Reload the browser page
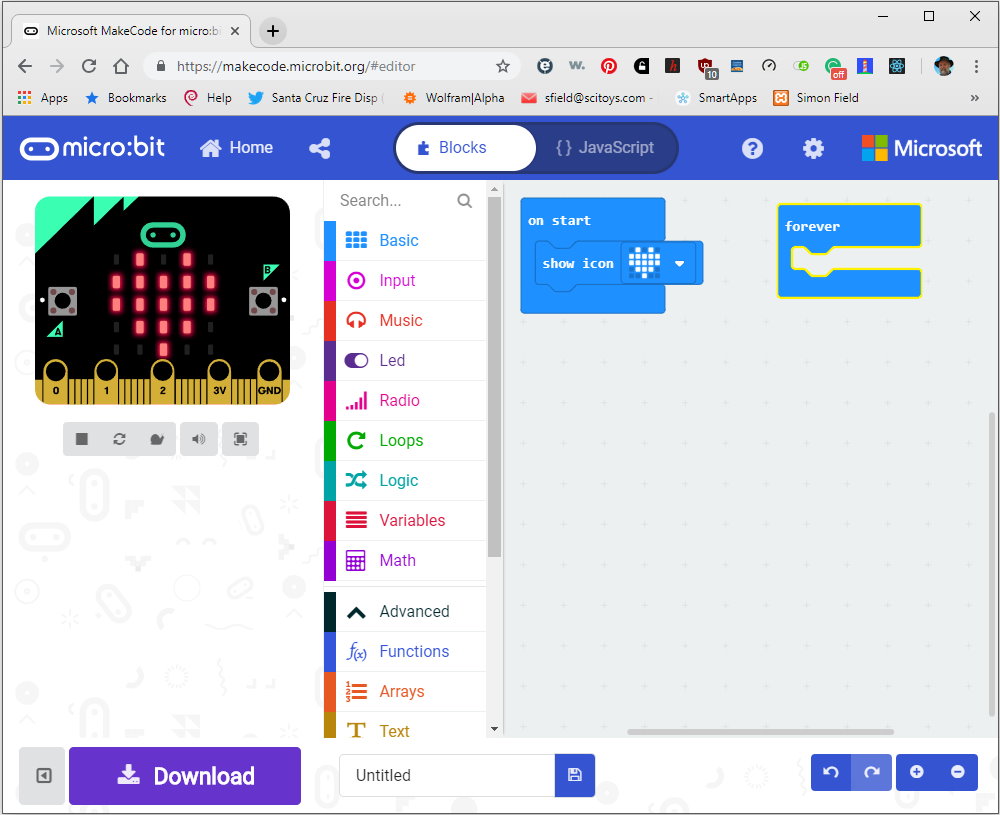The height and width of the screenshot is (815, 1000). pyautogui.click(x=89, y=66)
